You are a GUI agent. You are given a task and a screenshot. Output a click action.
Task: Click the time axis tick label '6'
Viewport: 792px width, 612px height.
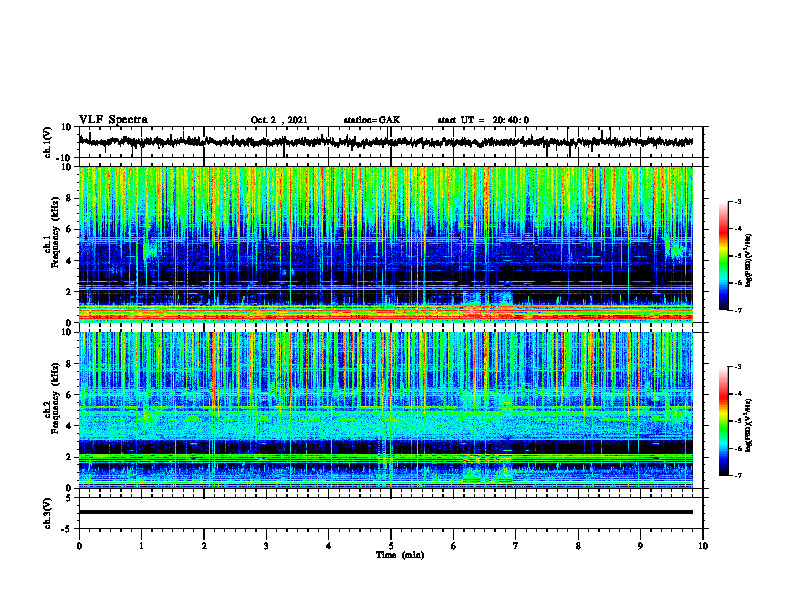454,546
